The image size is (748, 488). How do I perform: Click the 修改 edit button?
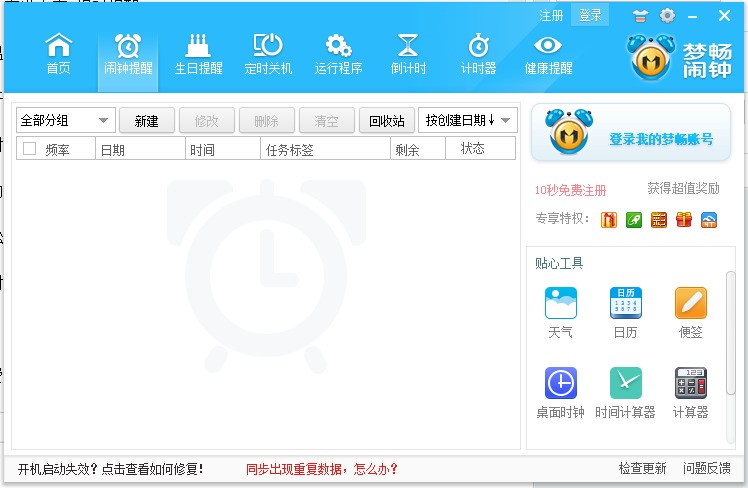(x=207, y=121)
